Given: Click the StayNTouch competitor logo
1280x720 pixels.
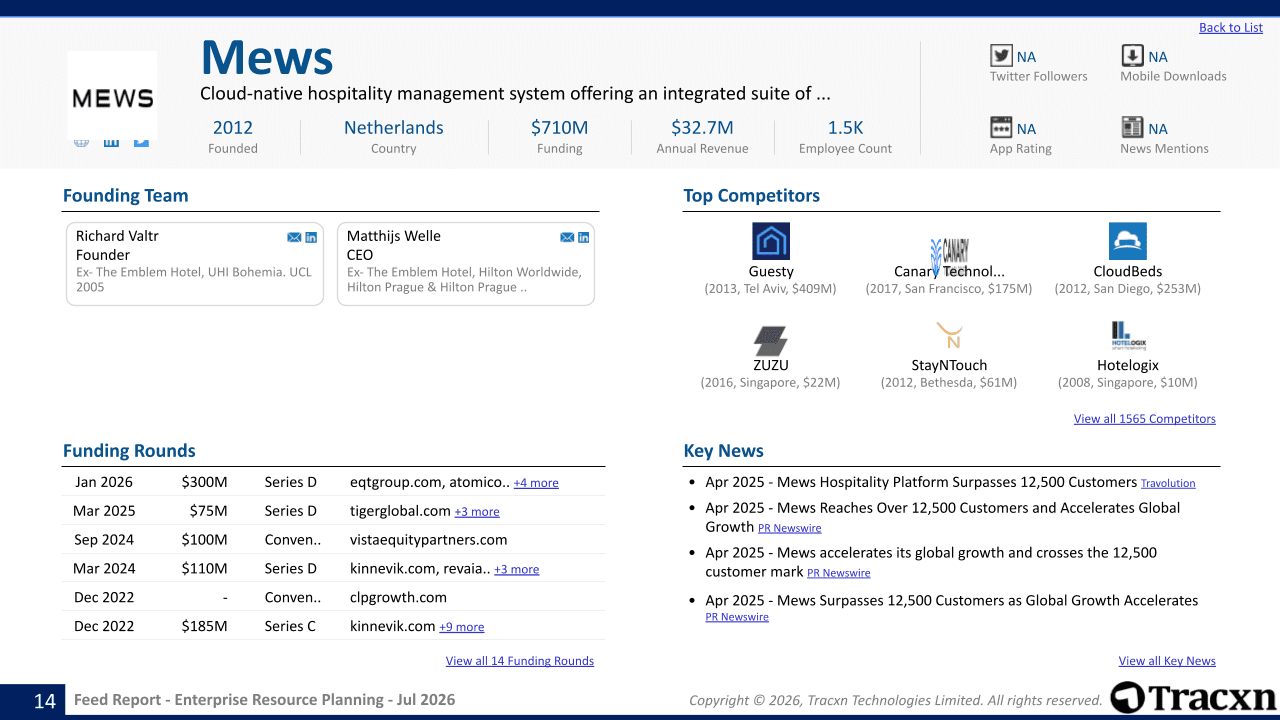Looking at the screenshot, I should coord(949,336).
